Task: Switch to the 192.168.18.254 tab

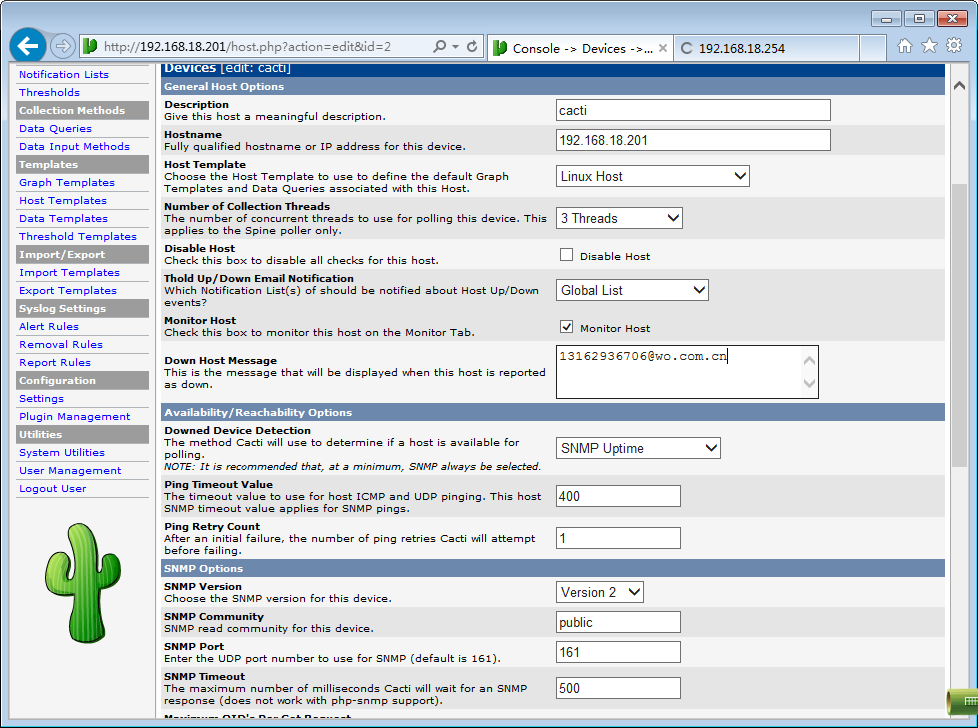Action: [x=767, y=48]
